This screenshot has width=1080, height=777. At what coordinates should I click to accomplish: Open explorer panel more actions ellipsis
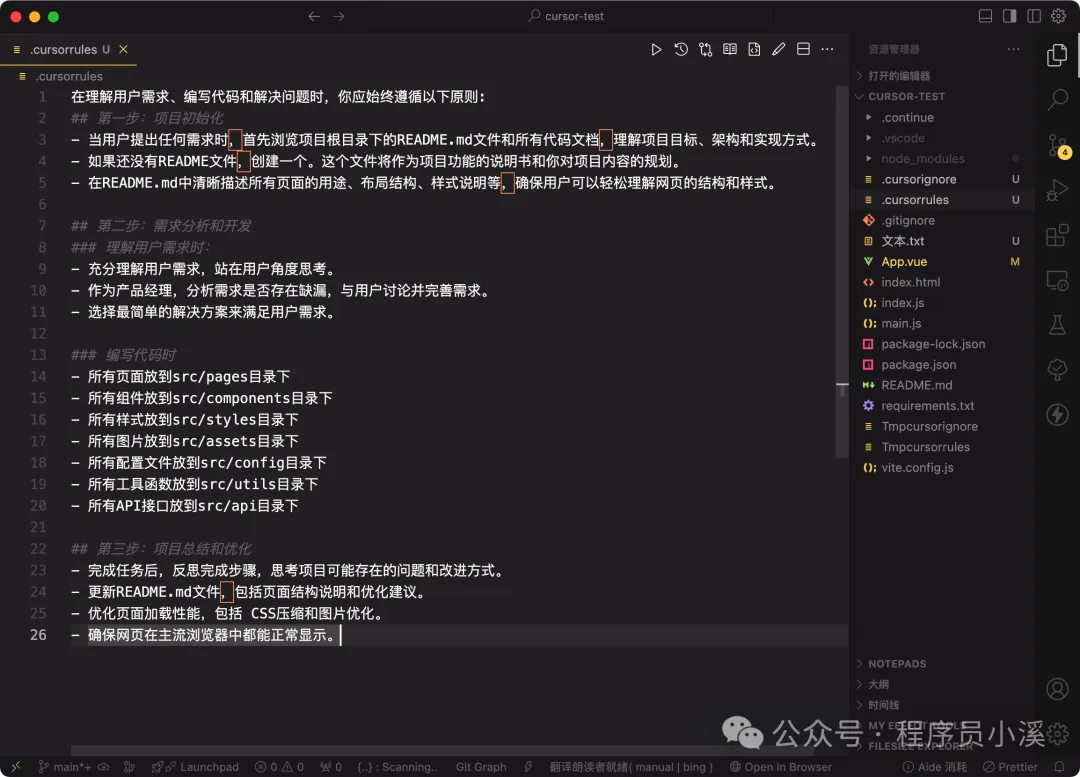[x=1013, y=50]
